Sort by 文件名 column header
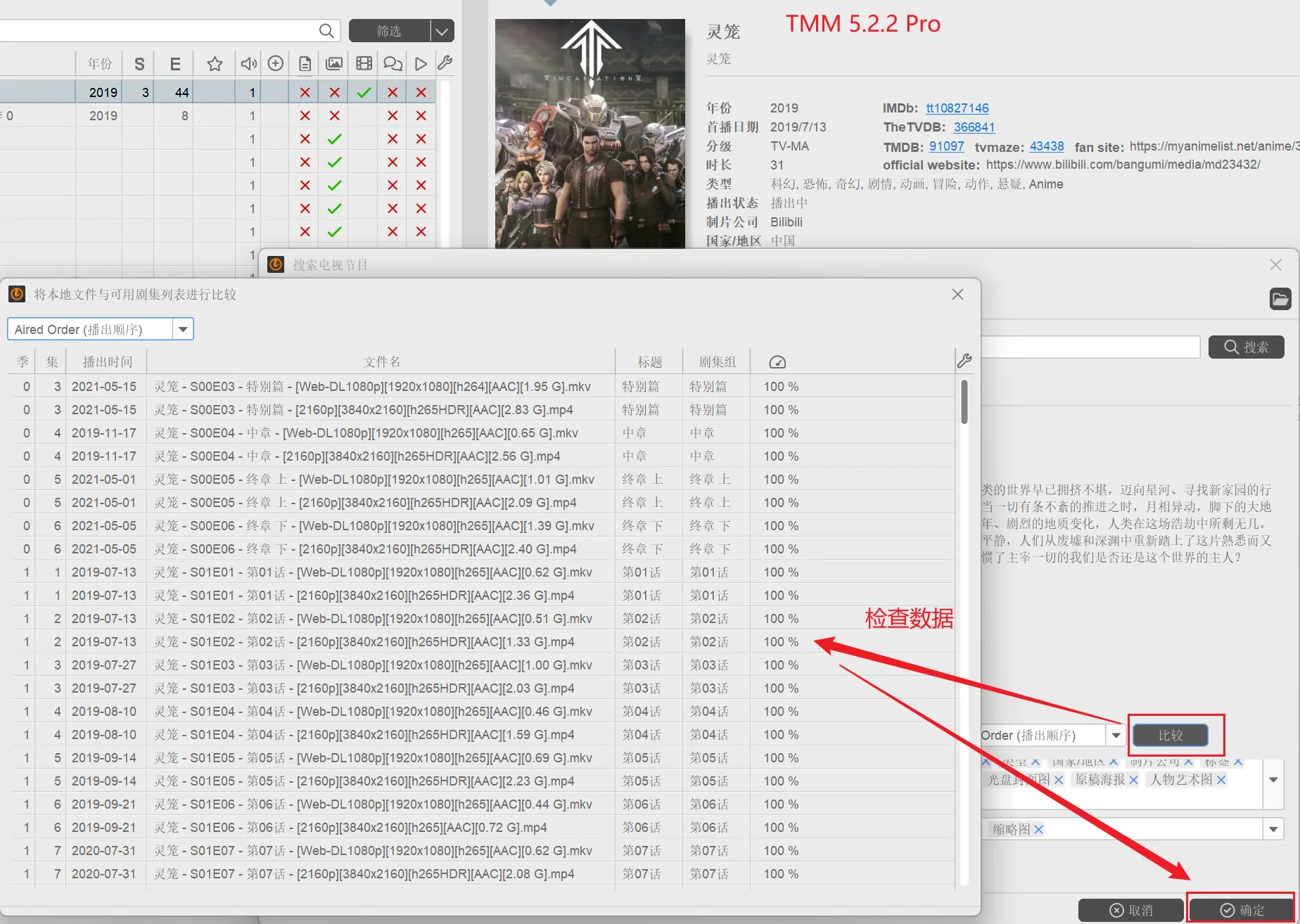The width and height of the screenshot is (1300, 924). [x=381, y=361]
